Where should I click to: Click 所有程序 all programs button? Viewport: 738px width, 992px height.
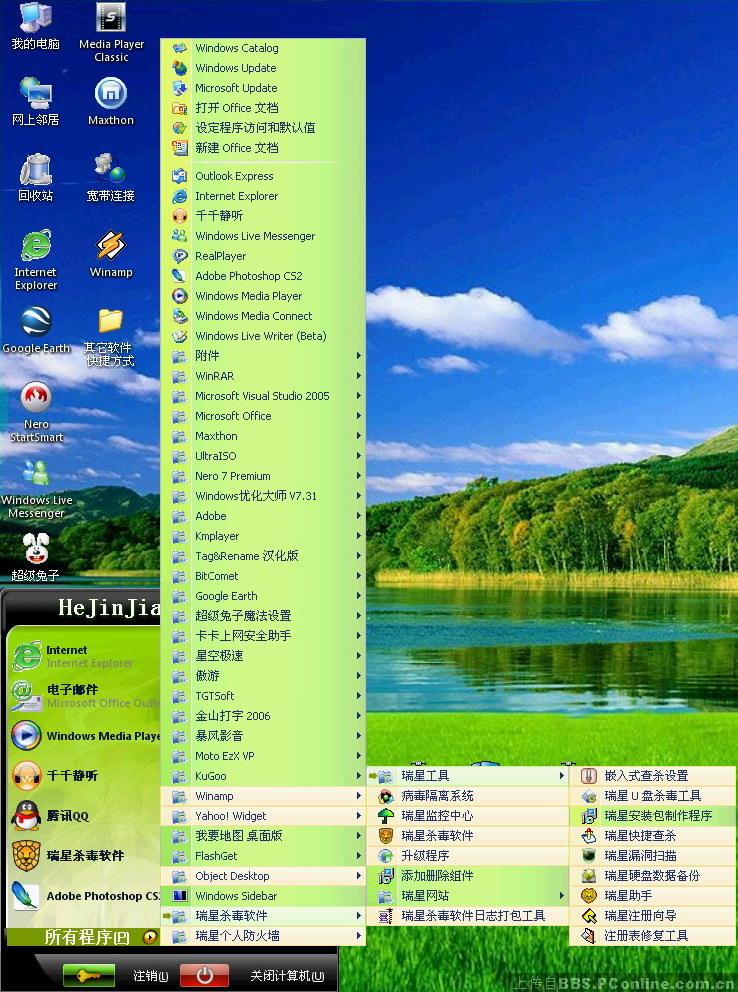[x=82, y=937]
